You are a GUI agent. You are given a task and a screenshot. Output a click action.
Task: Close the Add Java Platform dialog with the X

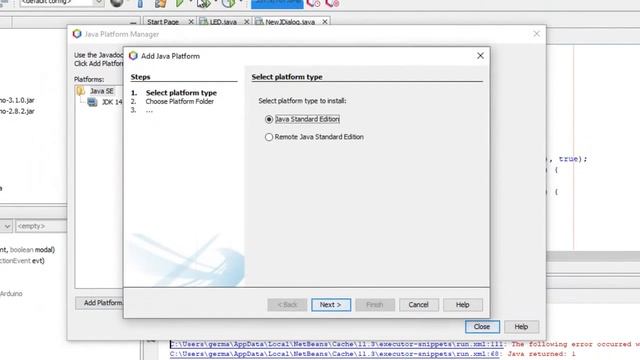(x=480, y=56)
